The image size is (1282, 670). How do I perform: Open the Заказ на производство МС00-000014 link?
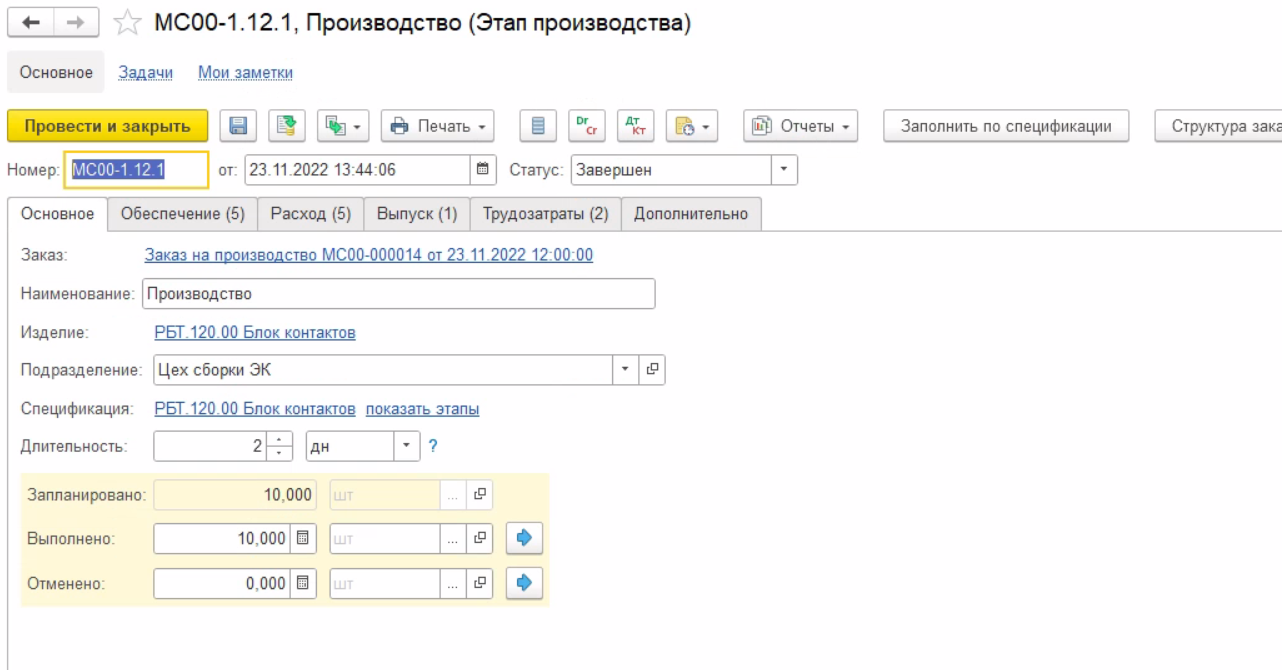[x=368, y=255]
